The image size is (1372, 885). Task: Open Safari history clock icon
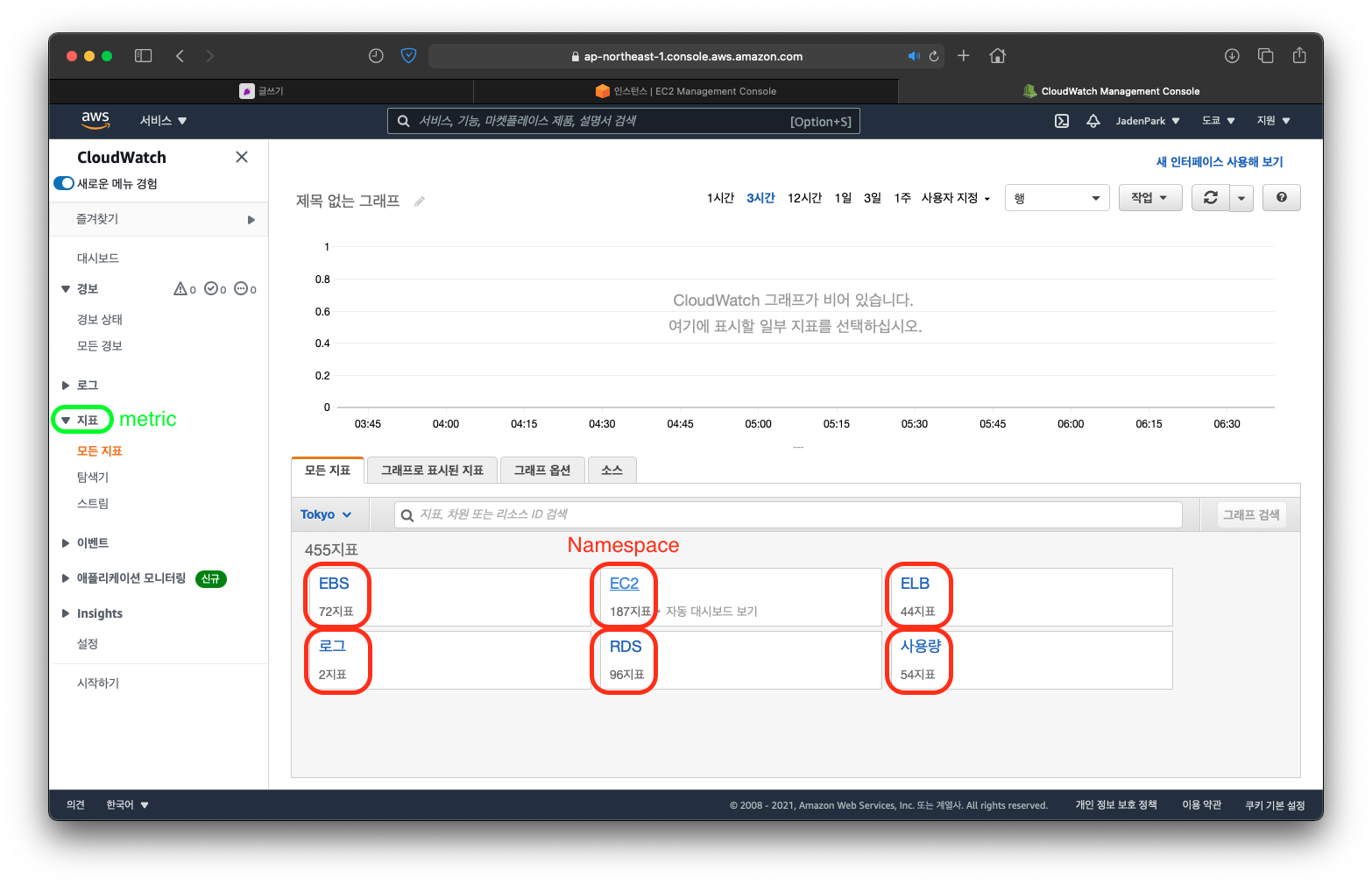(376, 56)
